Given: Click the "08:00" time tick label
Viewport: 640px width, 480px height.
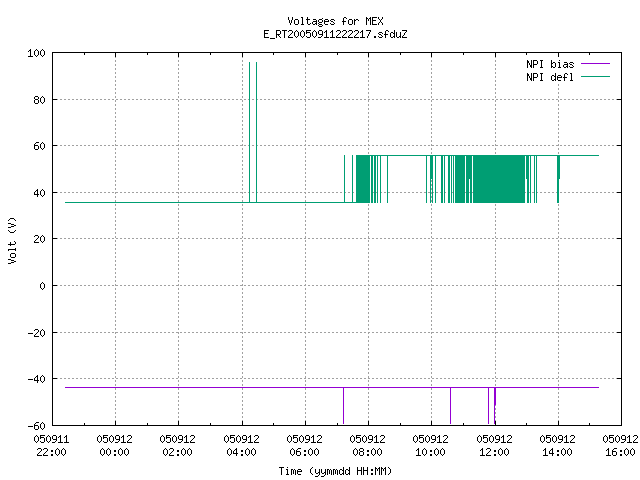Looking at the screenshot, I should (x=368, y=452).
